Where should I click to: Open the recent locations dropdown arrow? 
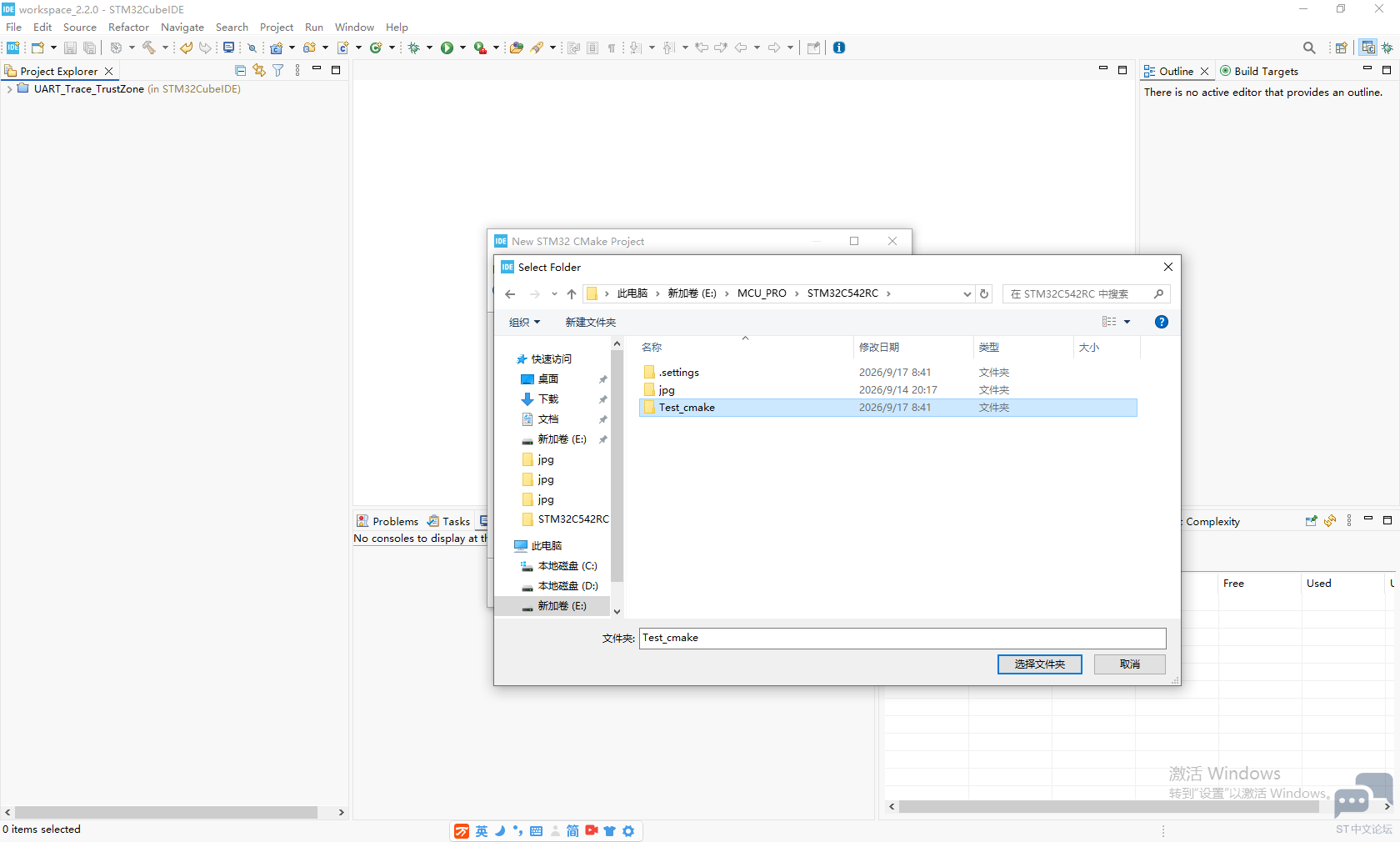click(x=554, y=293)
